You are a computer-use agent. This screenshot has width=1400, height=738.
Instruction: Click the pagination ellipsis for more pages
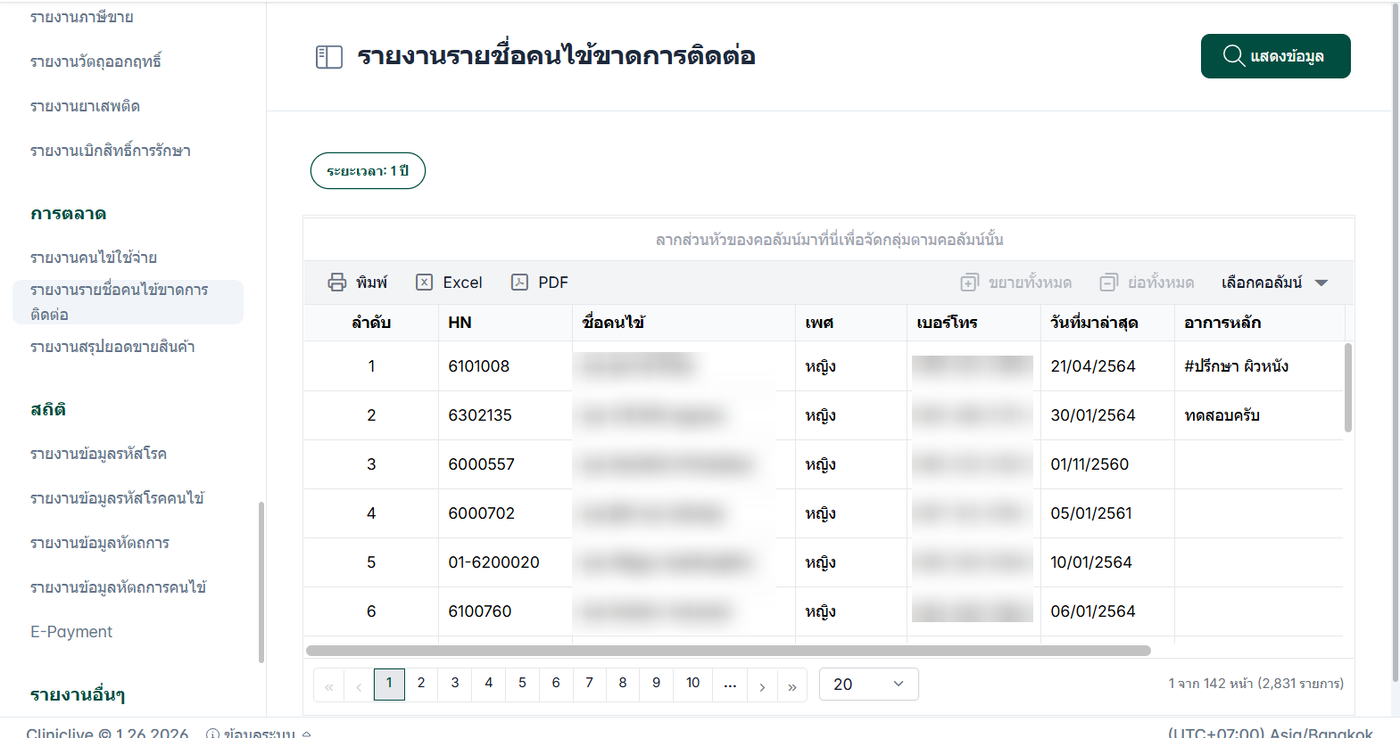(730, 684)
